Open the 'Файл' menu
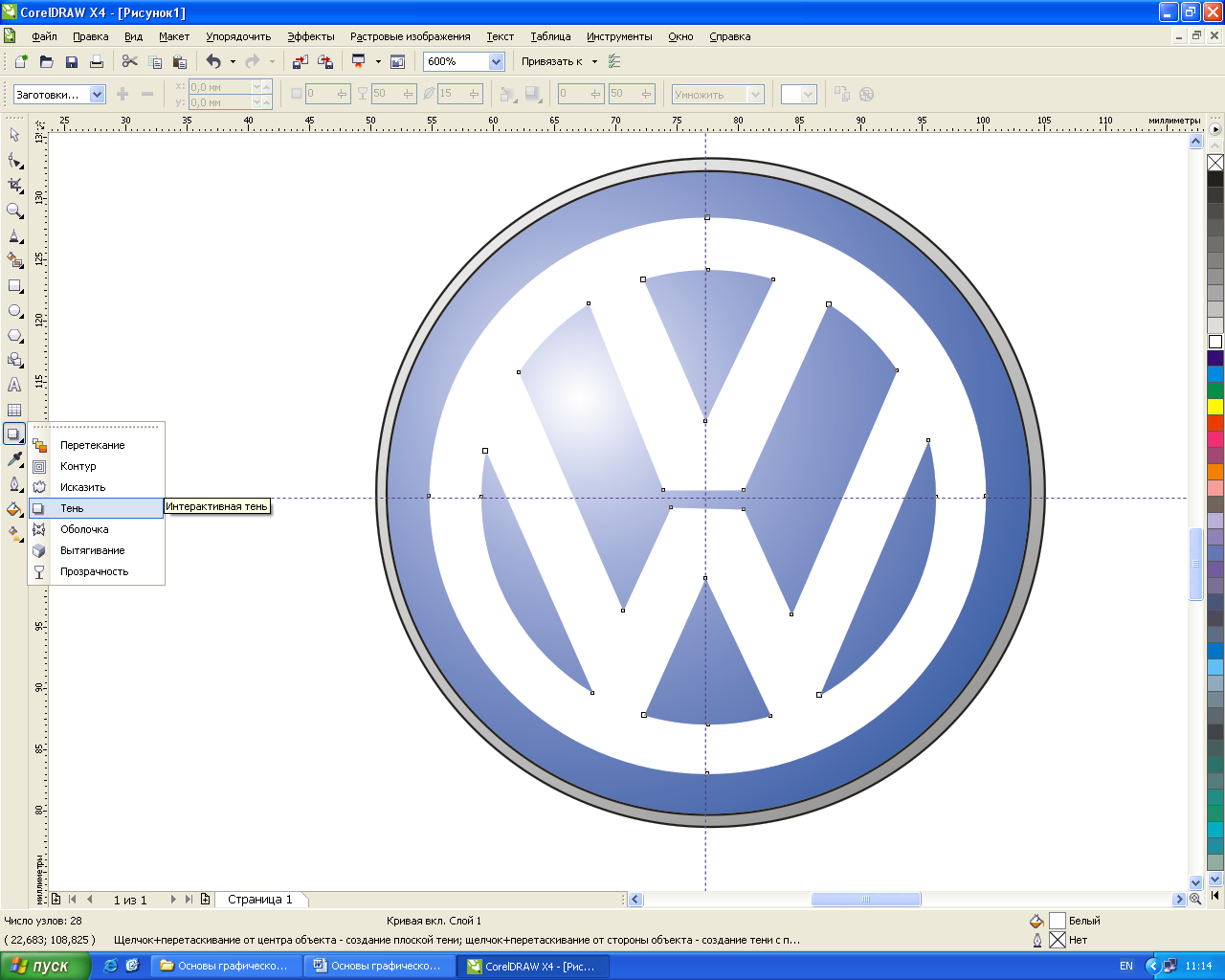Image resolution: width=1225 pixels, height=980 pixels. click(x=44, y=36)
